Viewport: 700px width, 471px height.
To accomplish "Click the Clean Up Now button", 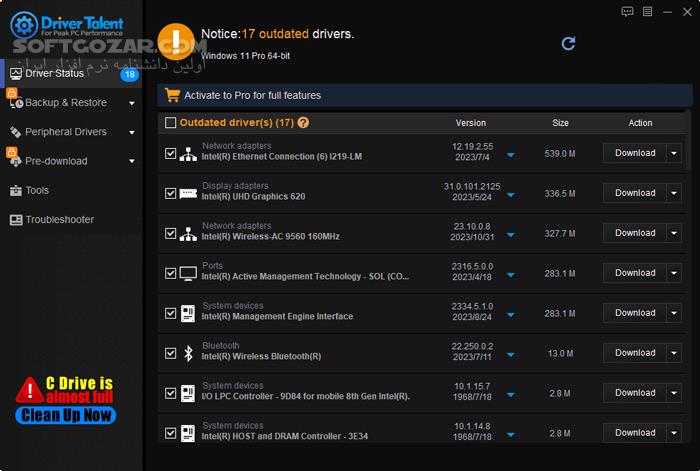I will click(66, 415).
